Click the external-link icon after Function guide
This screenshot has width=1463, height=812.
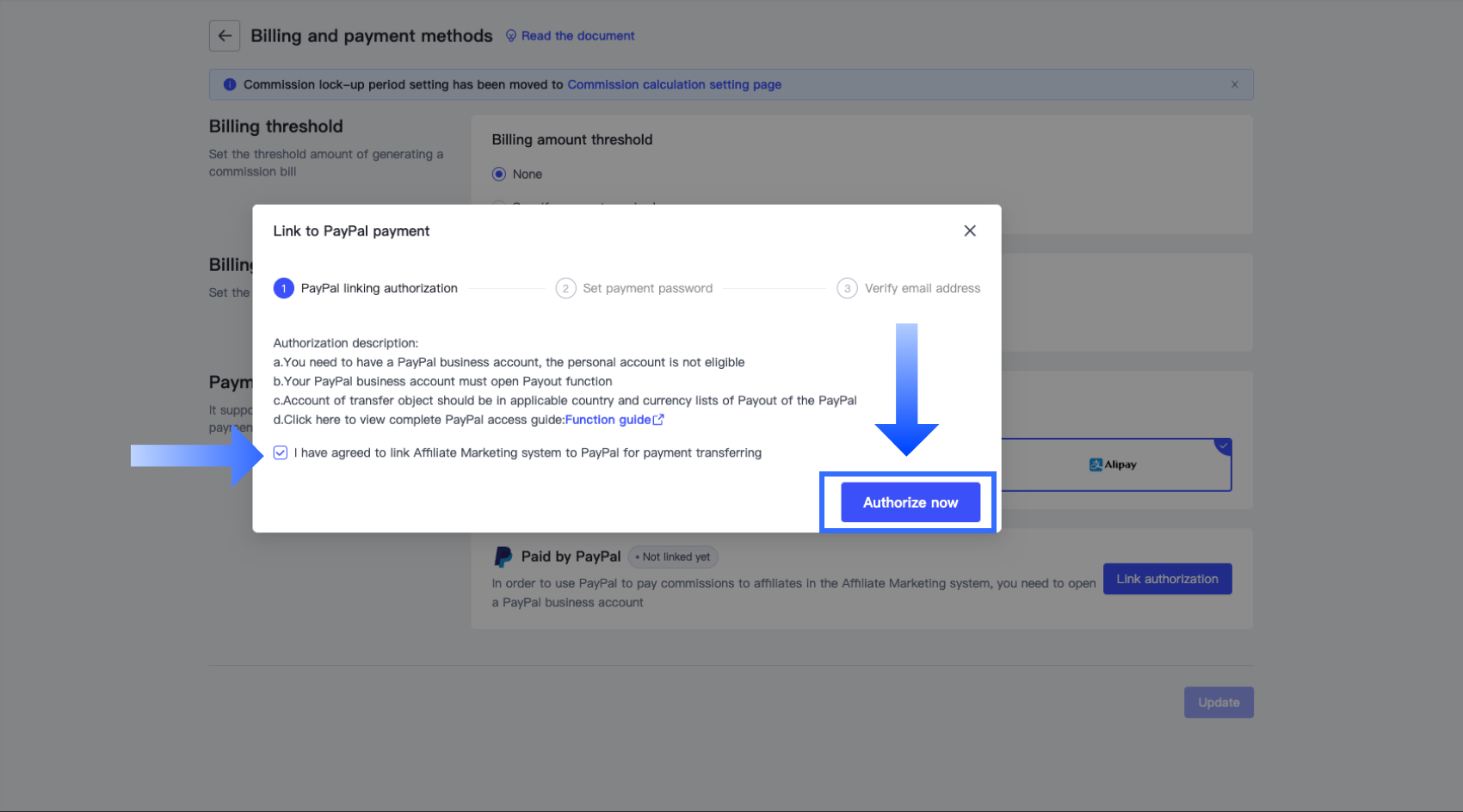click(659, 420)
